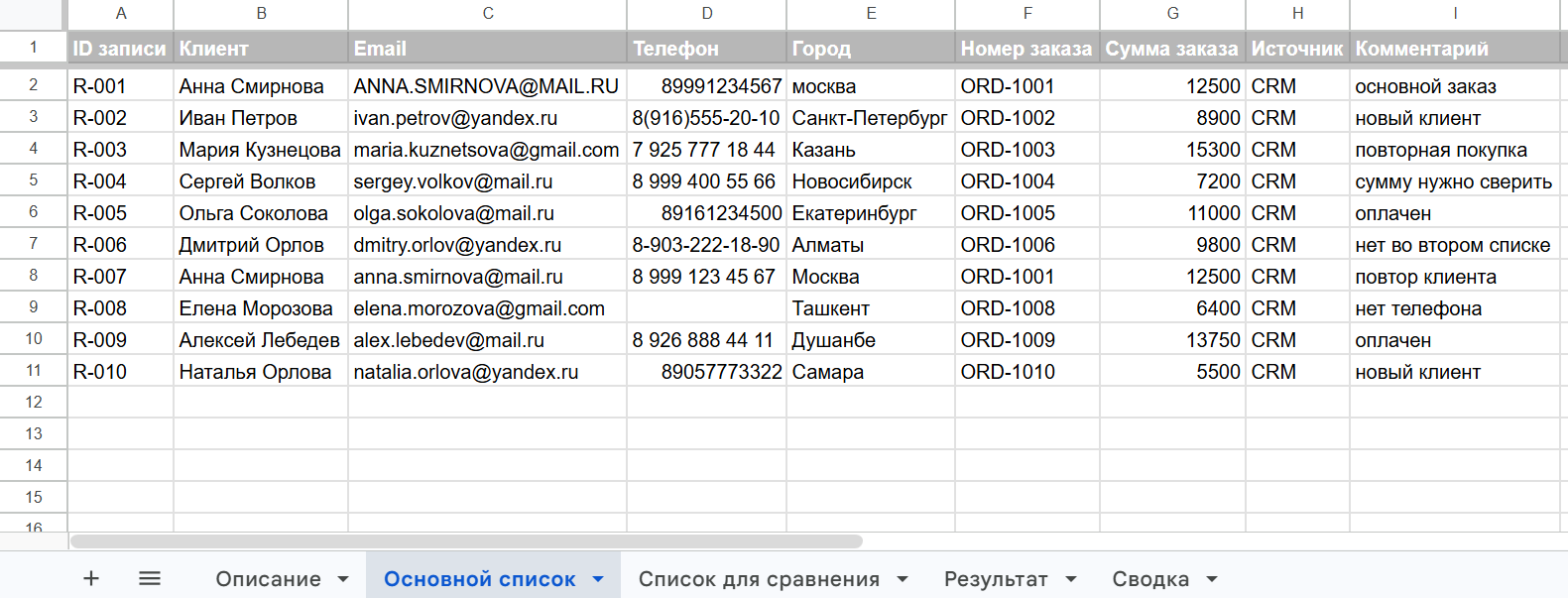Switch to the Сводка sheet tab

1150,579
